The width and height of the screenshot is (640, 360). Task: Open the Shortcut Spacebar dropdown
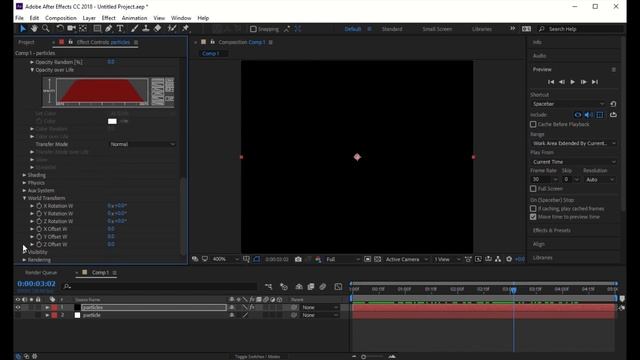pyautogui.click(x=569, y=104)
